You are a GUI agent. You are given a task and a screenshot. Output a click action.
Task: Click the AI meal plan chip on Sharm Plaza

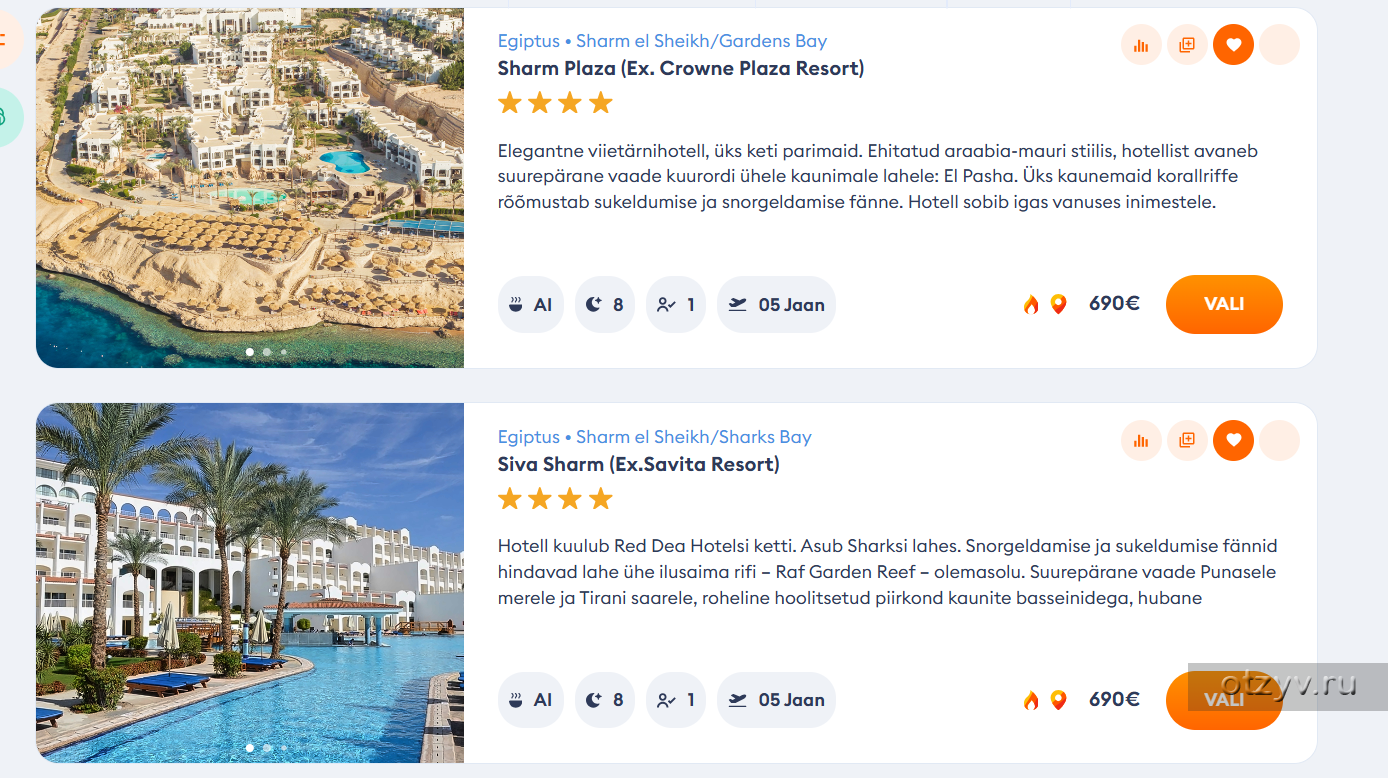[x=531, y=305]
